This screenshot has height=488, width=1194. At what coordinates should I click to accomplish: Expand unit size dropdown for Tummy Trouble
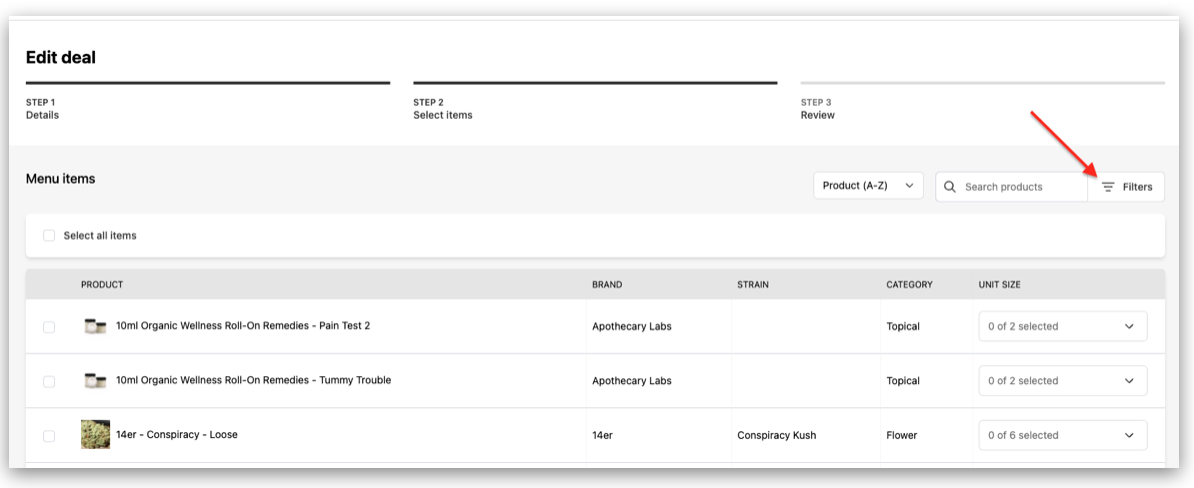[x=1062, y=381]
